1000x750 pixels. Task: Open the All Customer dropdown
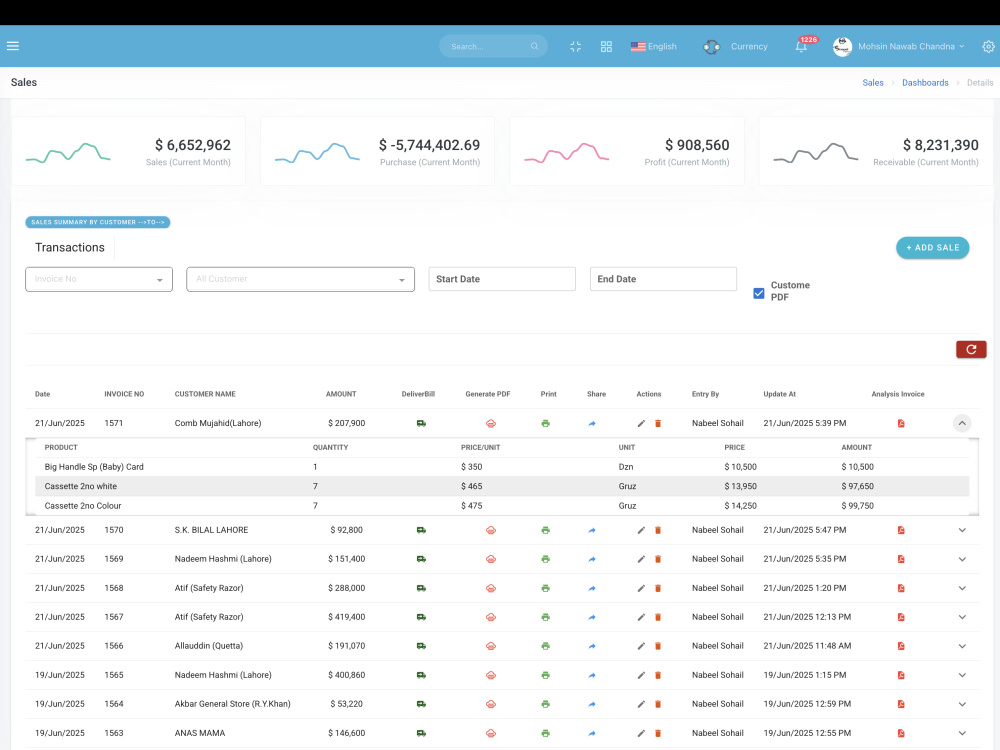click(300, 279)
